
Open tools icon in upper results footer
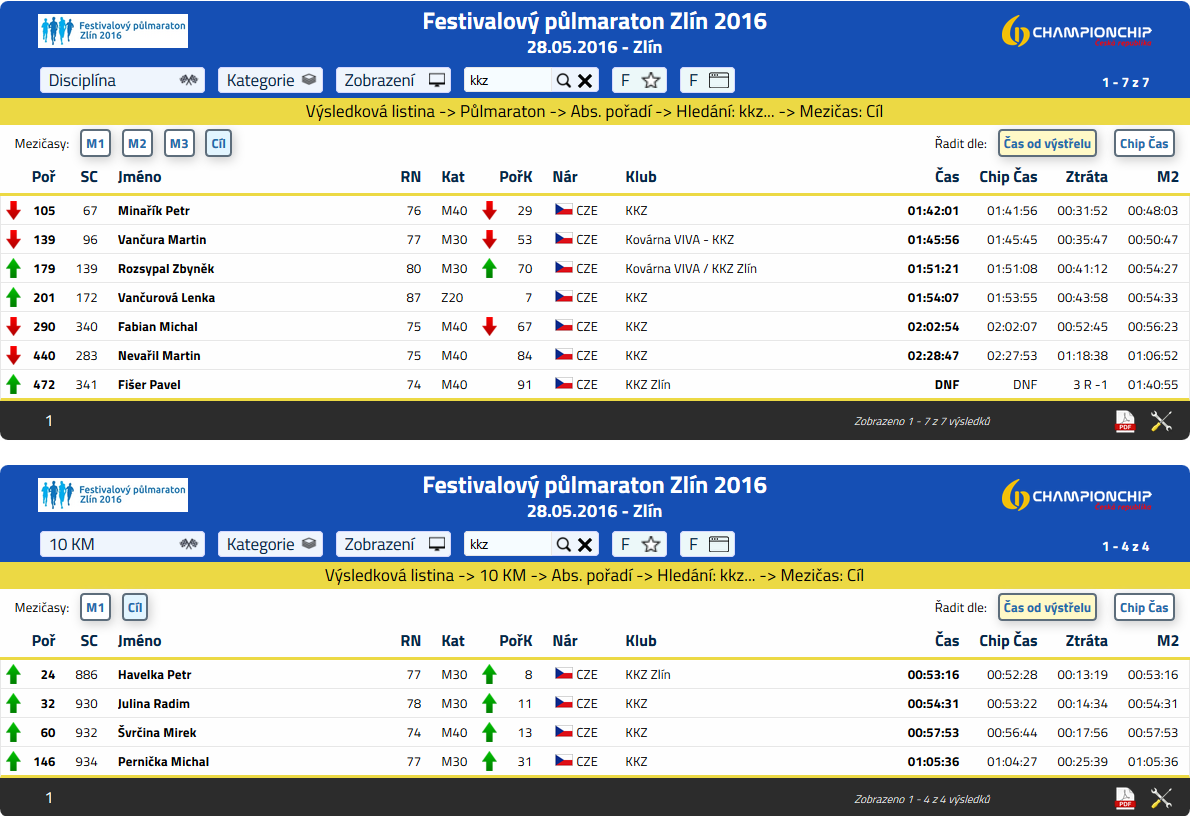(1161, 421)
